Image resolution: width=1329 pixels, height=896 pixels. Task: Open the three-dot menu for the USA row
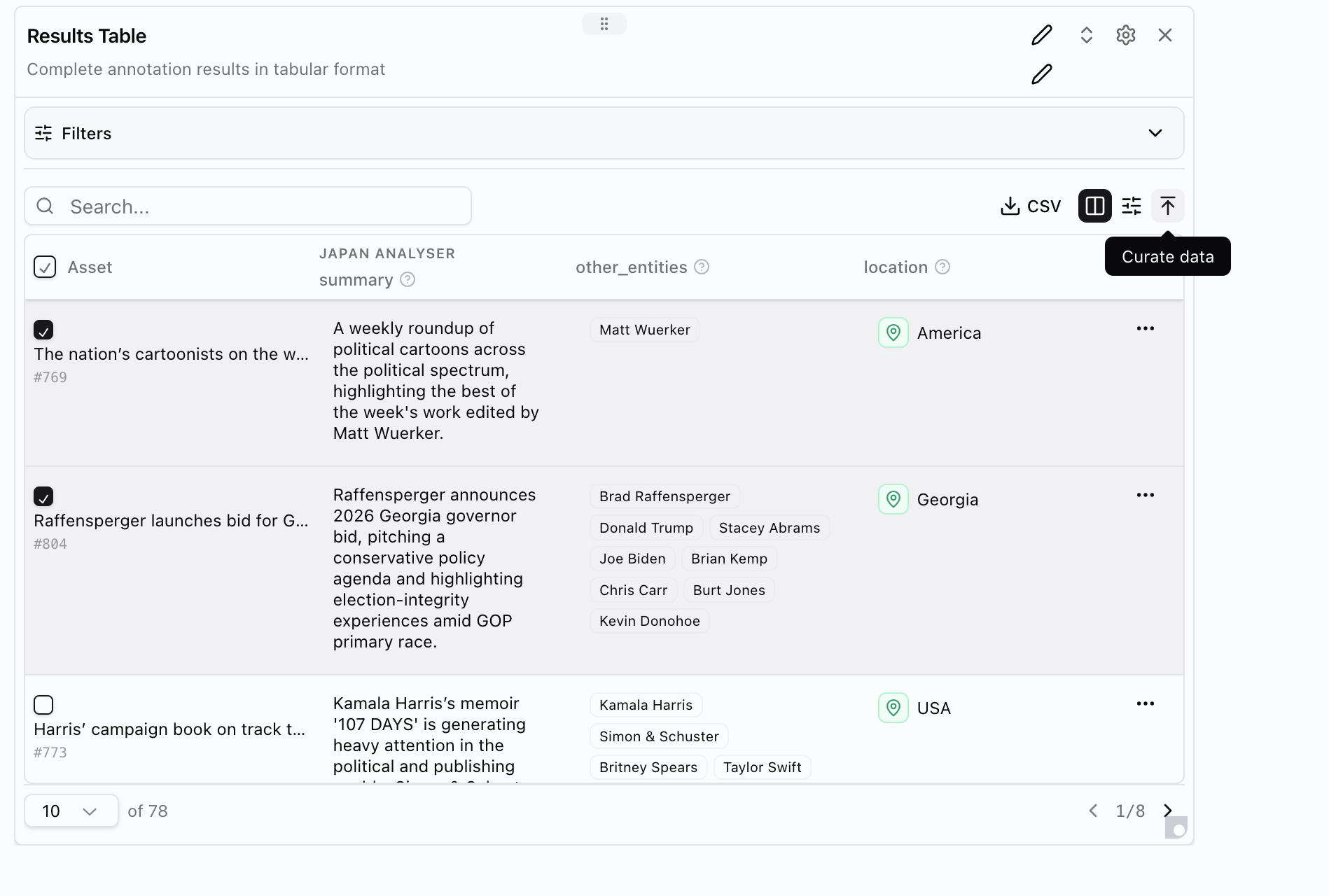point(1145,703)
